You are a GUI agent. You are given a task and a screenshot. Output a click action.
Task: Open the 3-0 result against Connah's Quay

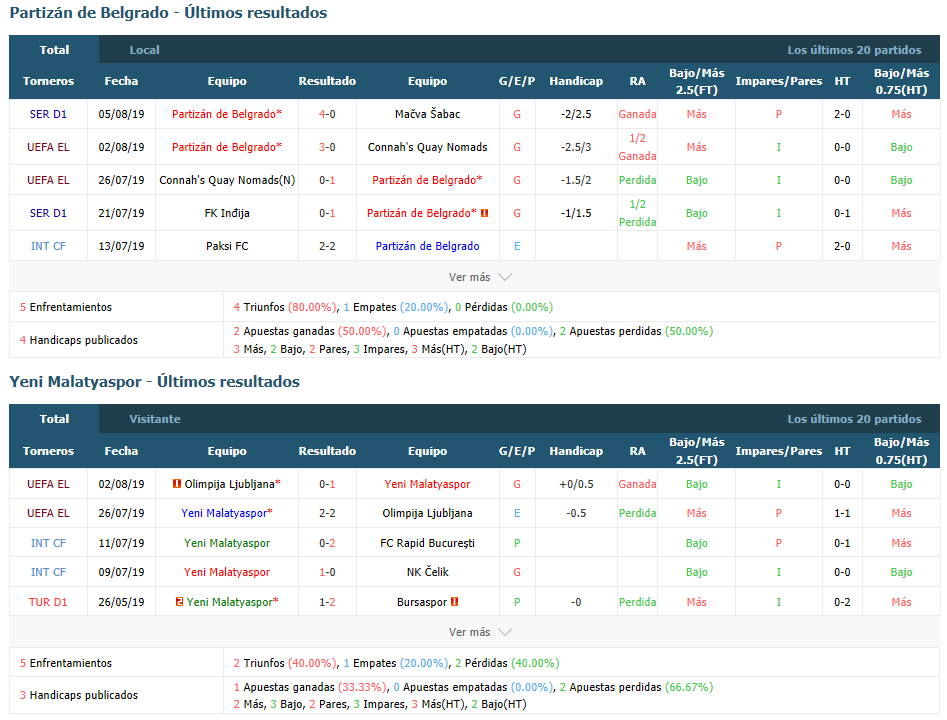(x=327, y=147)
